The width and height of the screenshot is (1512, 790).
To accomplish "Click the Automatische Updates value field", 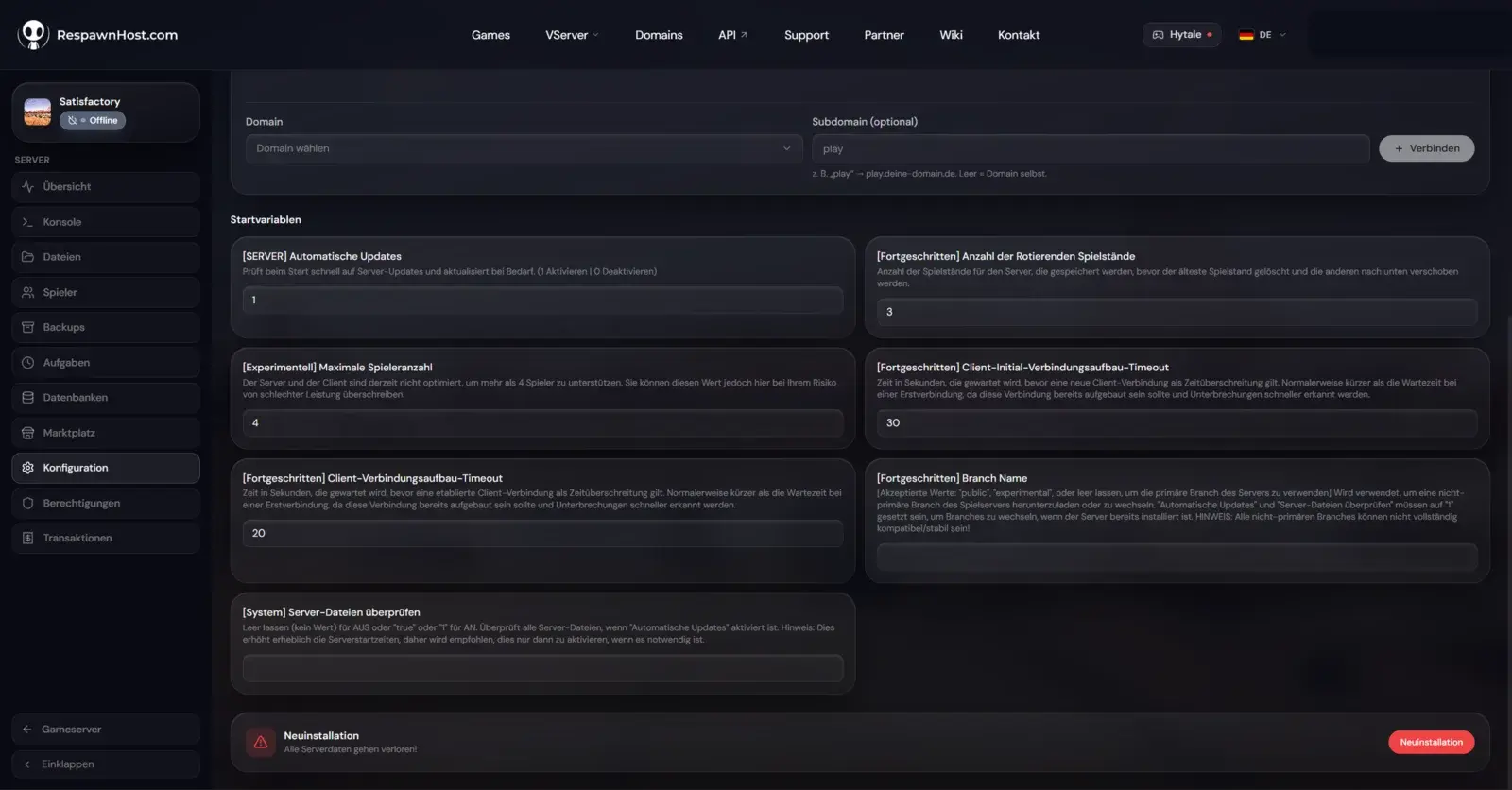I will (x=542, y=300).
